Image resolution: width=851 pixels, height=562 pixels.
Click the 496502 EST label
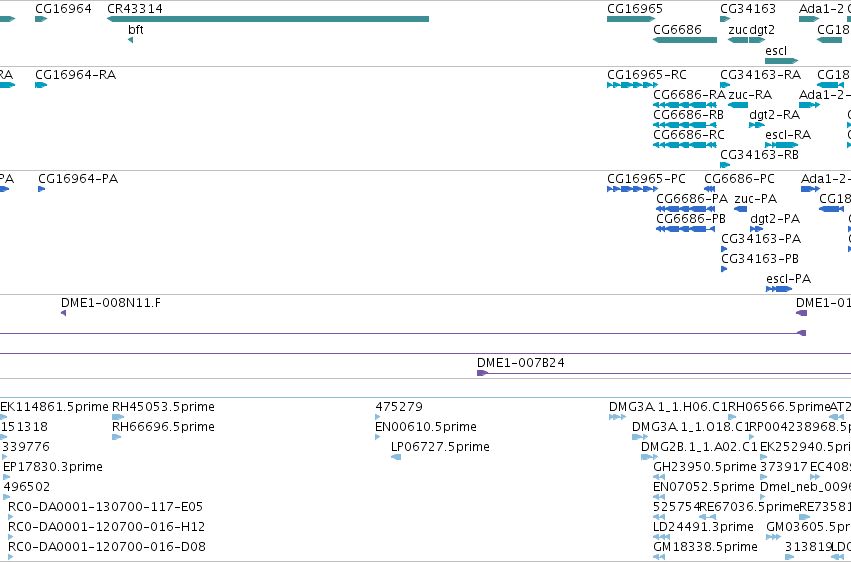[27, 487]
